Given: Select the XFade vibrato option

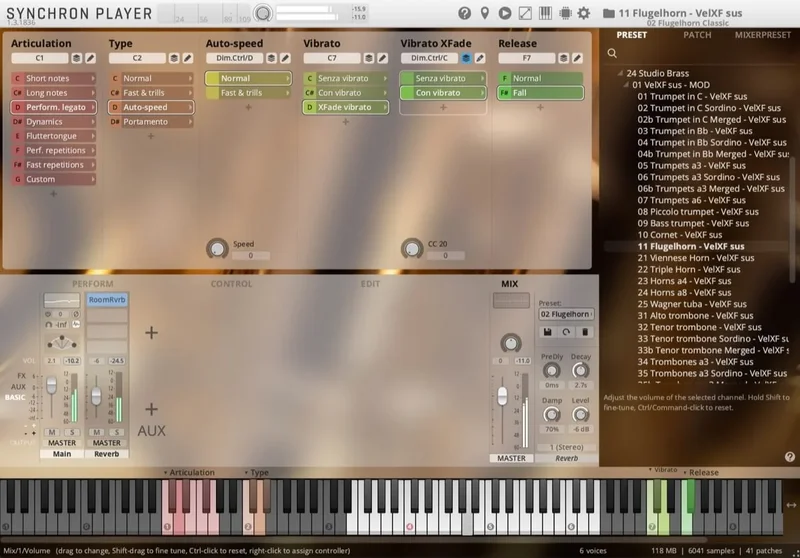Looking at the screenshot, I should 345,107.
